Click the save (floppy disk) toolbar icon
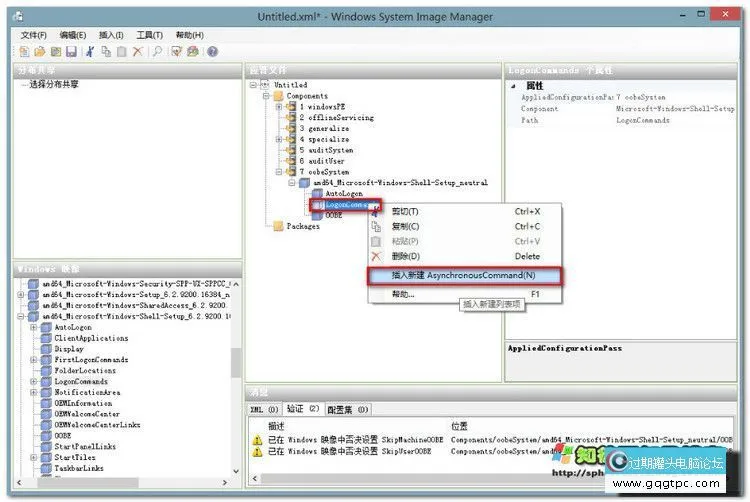750x502 pixels. pyautogui.click(x=71, y=51)
